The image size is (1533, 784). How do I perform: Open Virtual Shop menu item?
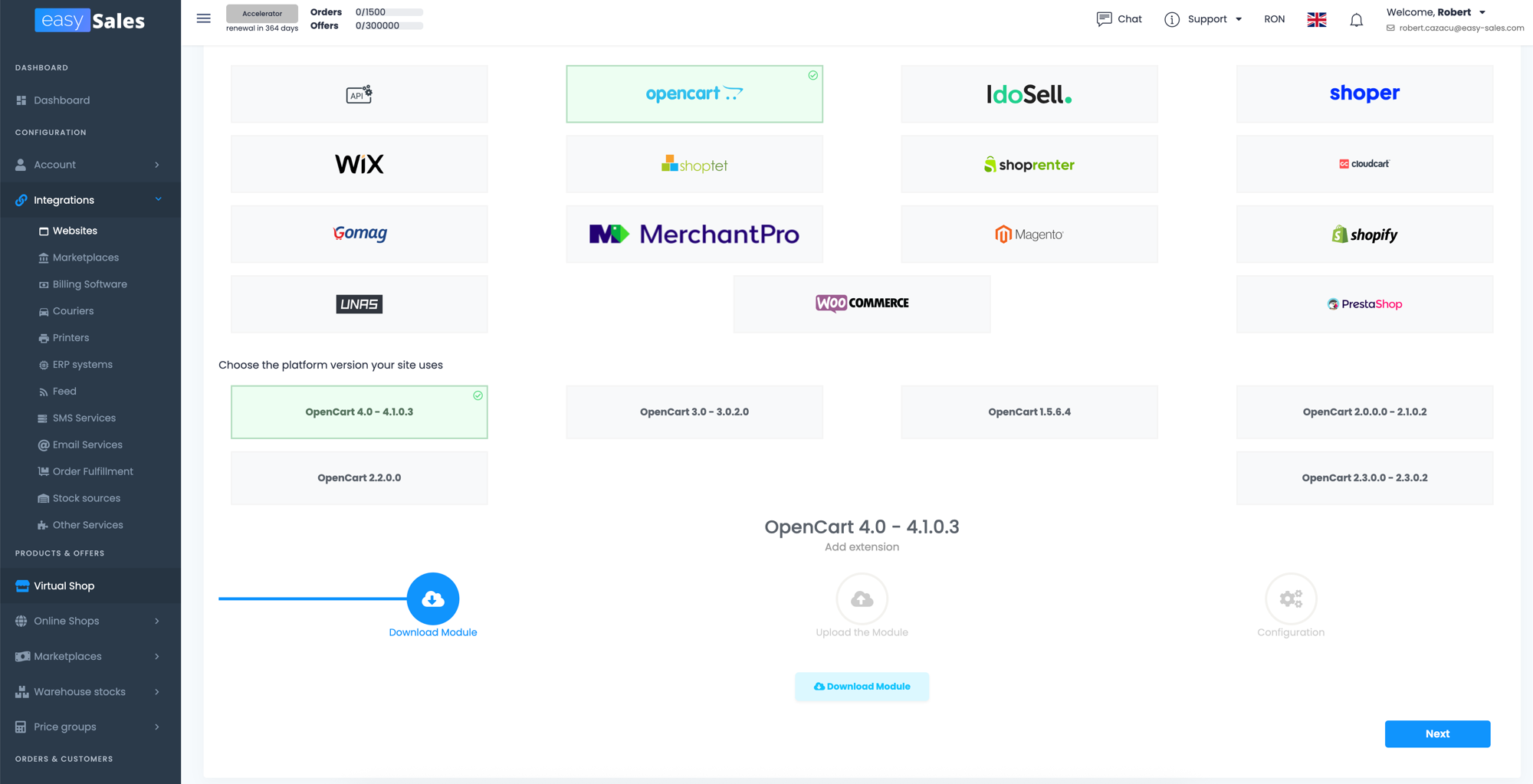pos(90,586)
